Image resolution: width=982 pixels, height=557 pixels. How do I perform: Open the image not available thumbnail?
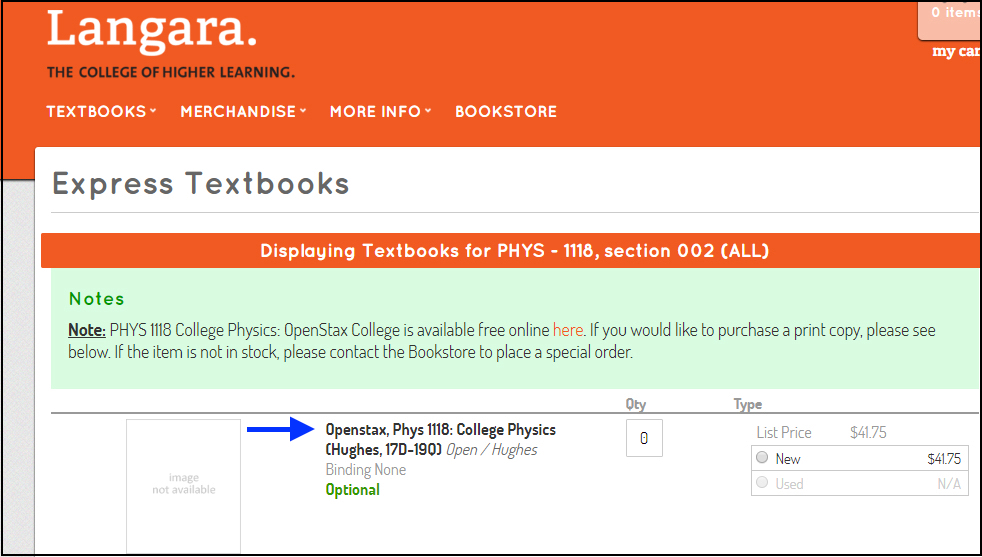coord(183,486)
